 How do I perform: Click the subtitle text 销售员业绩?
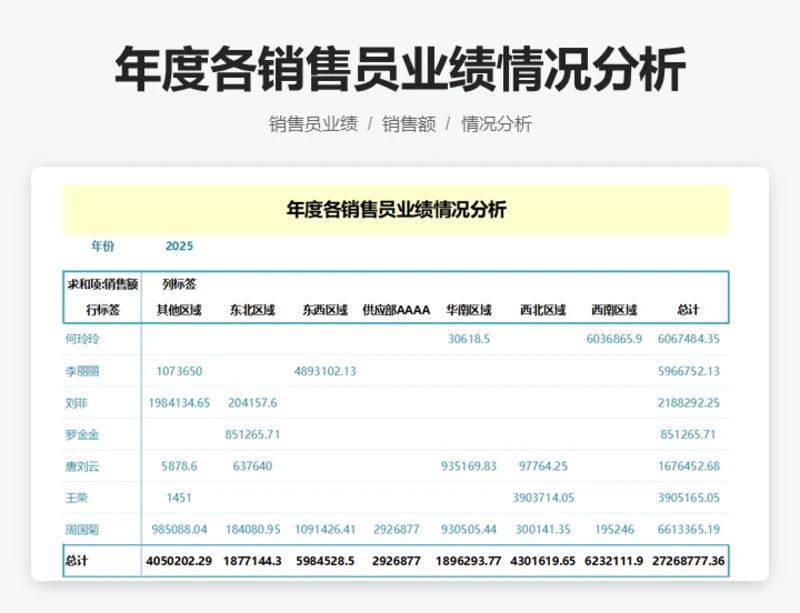point(313,124)
